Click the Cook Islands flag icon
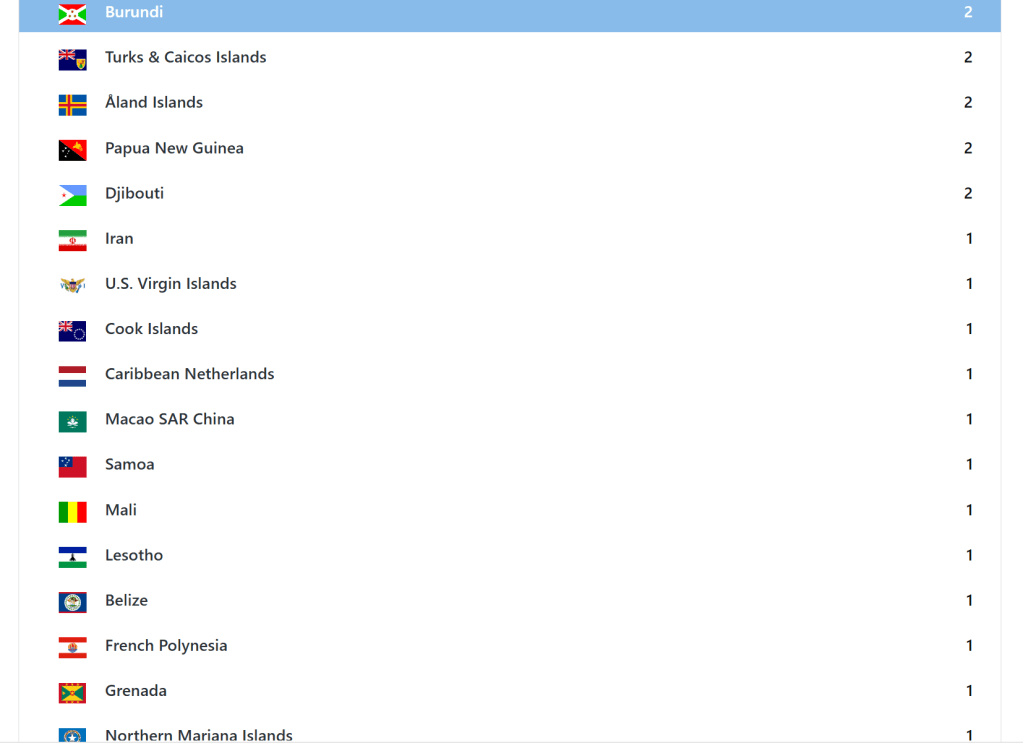 coord(72,330)
